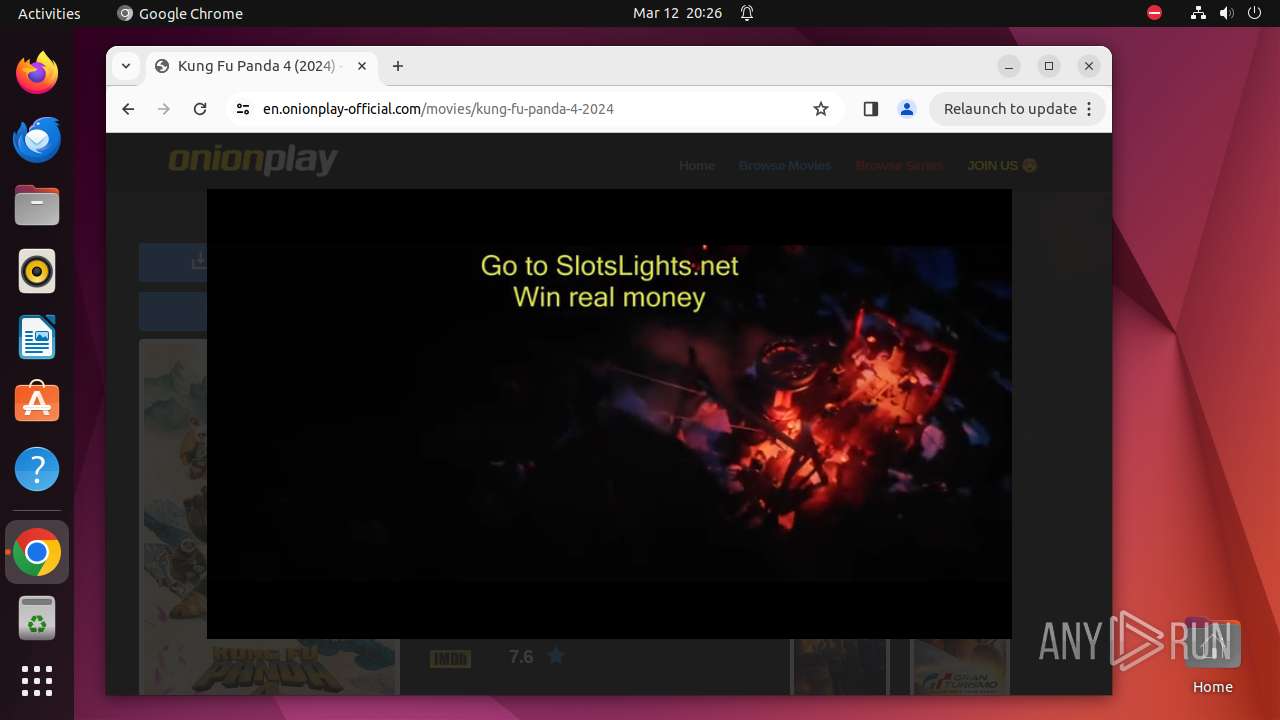This screenshot has width=1280, height=720.
Task: Reload the current page
Action: point(200,109)
